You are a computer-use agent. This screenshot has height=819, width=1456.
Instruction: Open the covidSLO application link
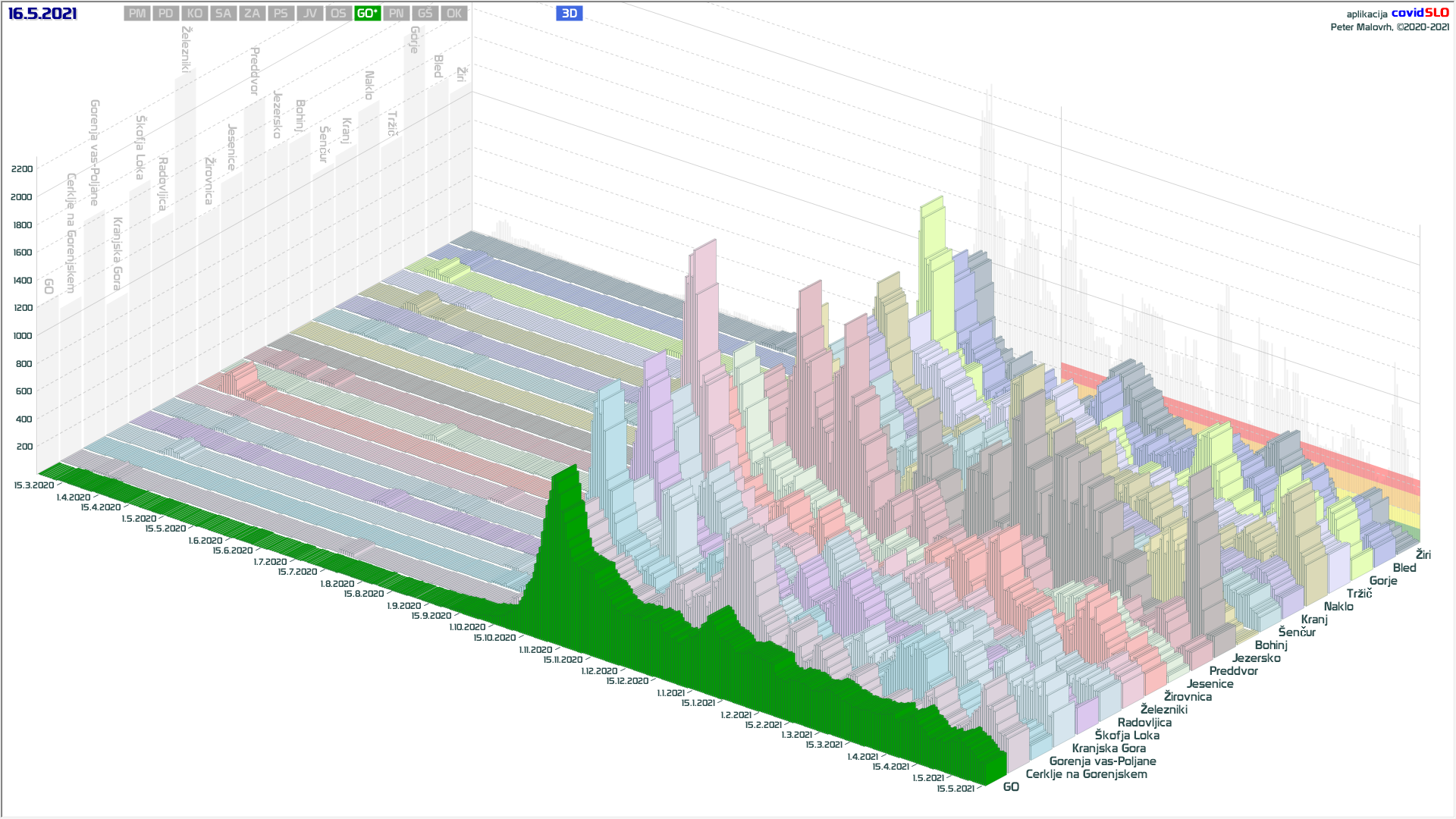[1420, 13]
